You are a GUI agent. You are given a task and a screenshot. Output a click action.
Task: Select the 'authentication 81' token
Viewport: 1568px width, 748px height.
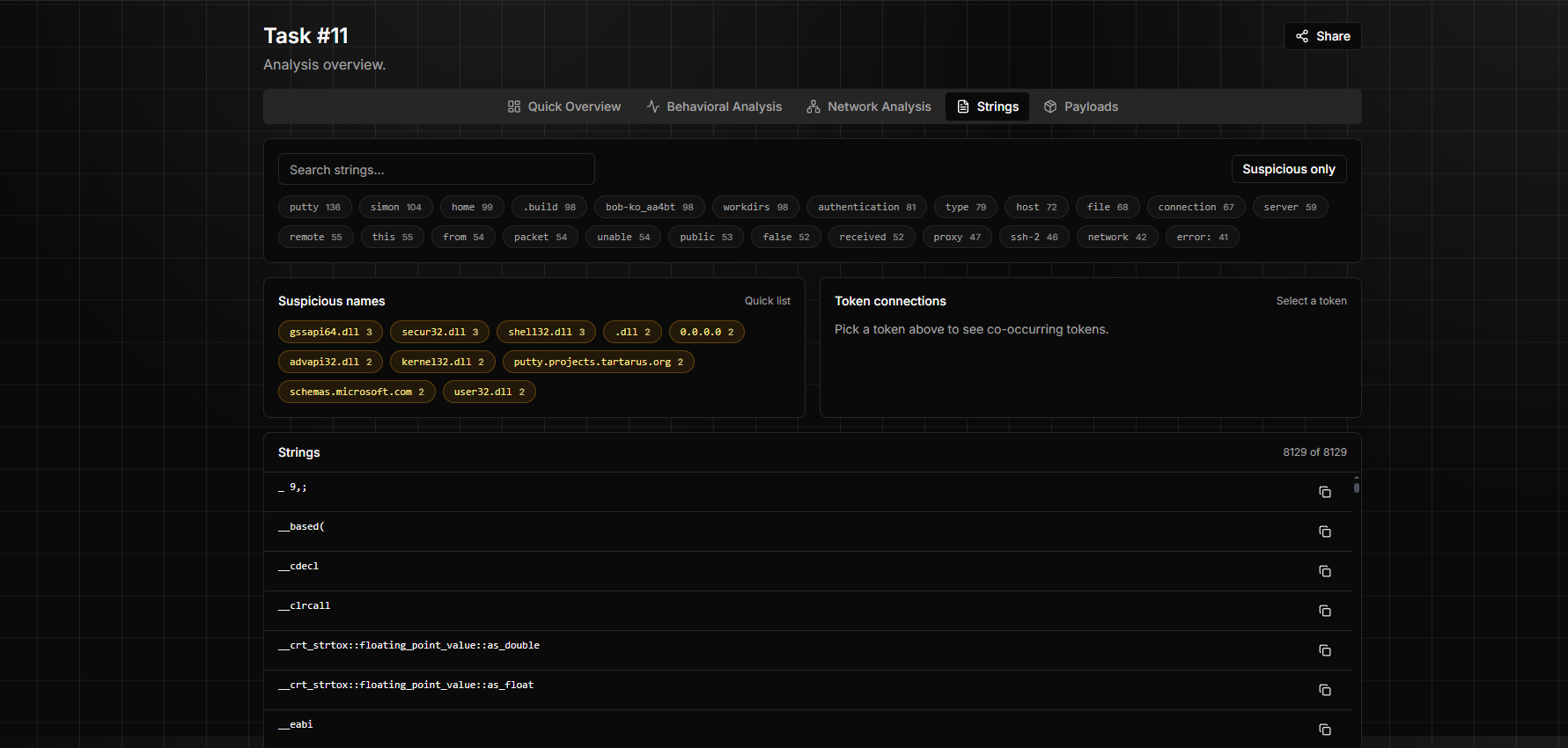(x=867, y=207)
